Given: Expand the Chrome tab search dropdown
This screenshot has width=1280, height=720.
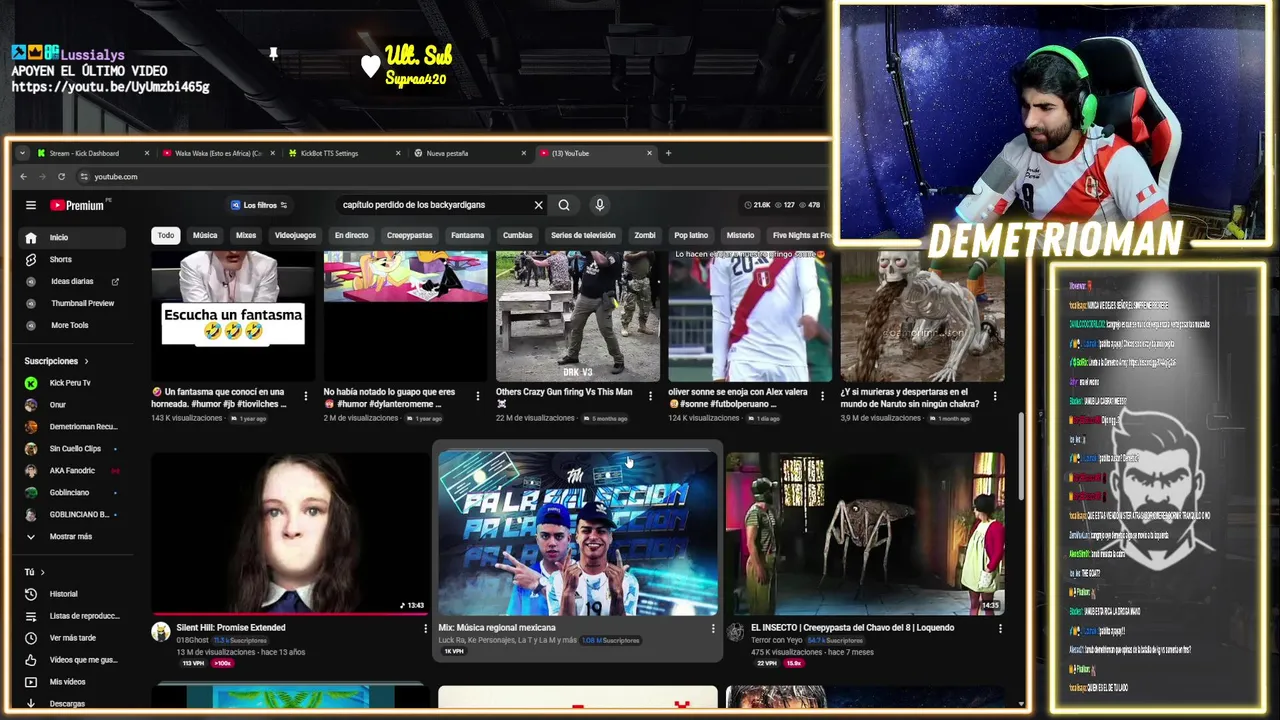Looking at the screenshot, I should 22,153.
